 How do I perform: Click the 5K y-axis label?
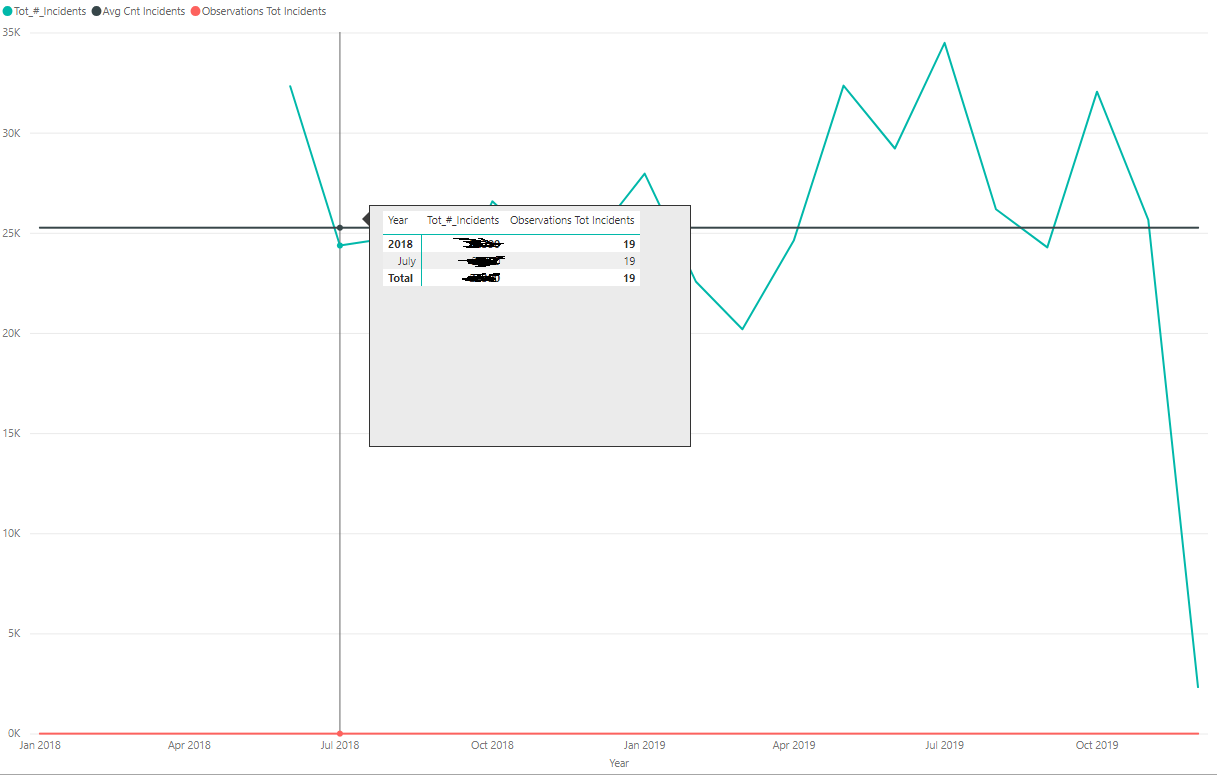(15, 633)
